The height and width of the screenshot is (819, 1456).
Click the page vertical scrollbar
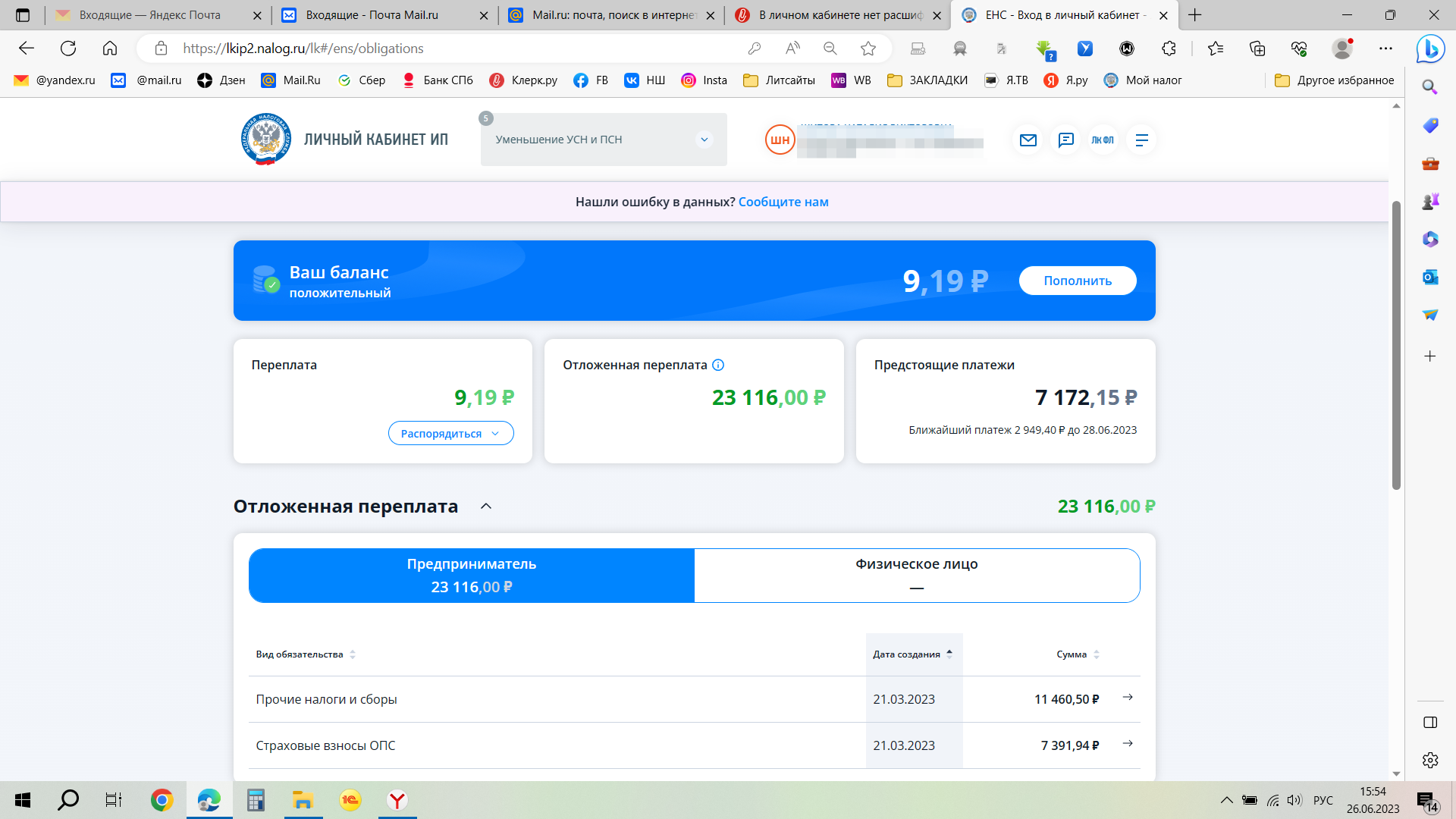pos(1396,345)
